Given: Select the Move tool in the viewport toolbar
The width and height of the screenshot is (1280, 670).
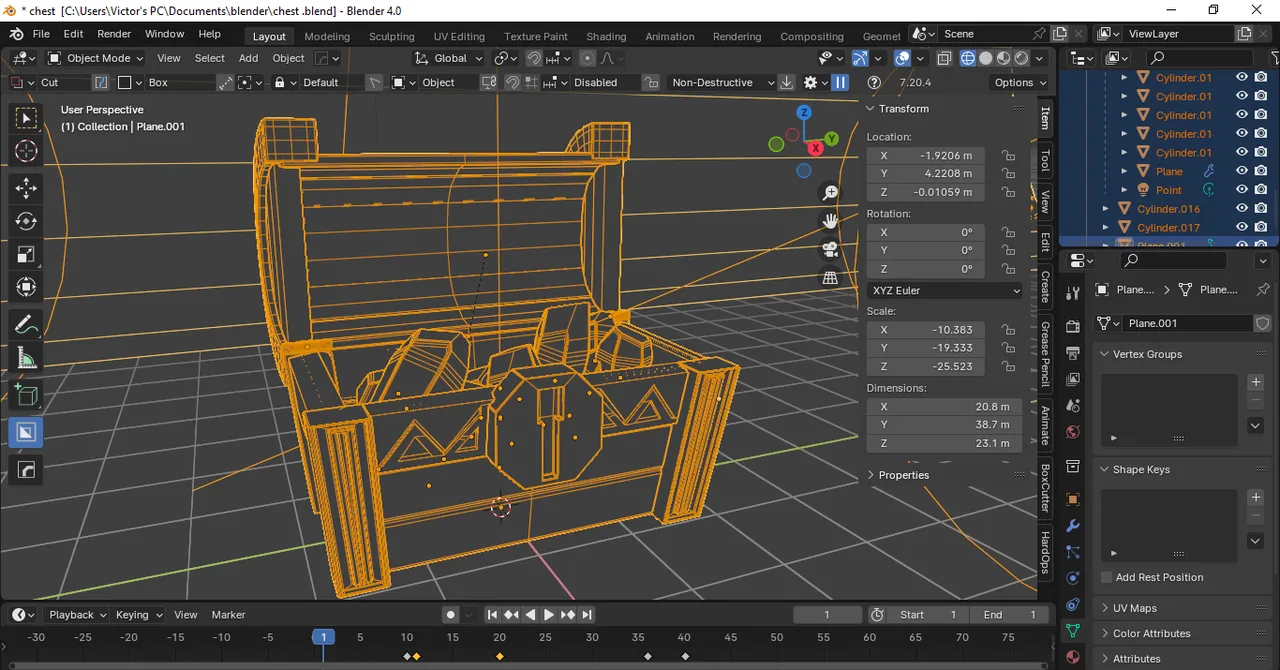Looking at the screenshot, I should 26,187.
